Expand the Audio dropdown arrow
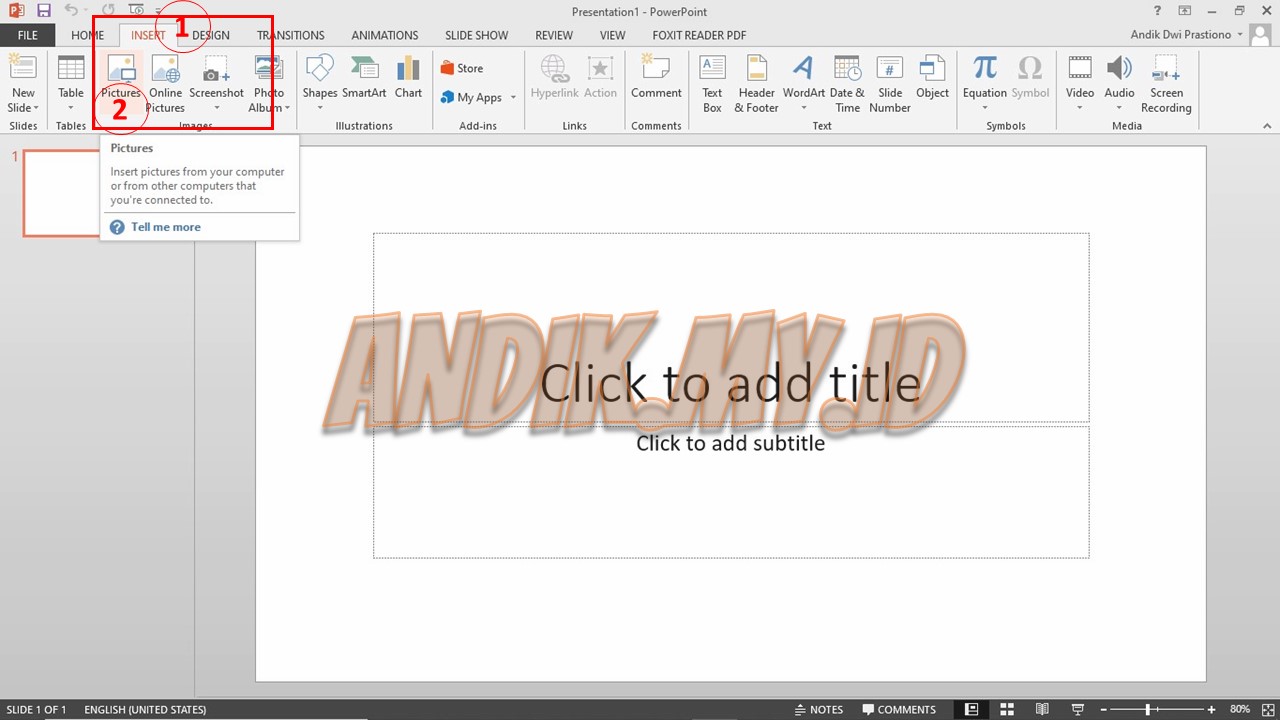This screenshot has height=720, width=1280. (x=1119, y=108)
